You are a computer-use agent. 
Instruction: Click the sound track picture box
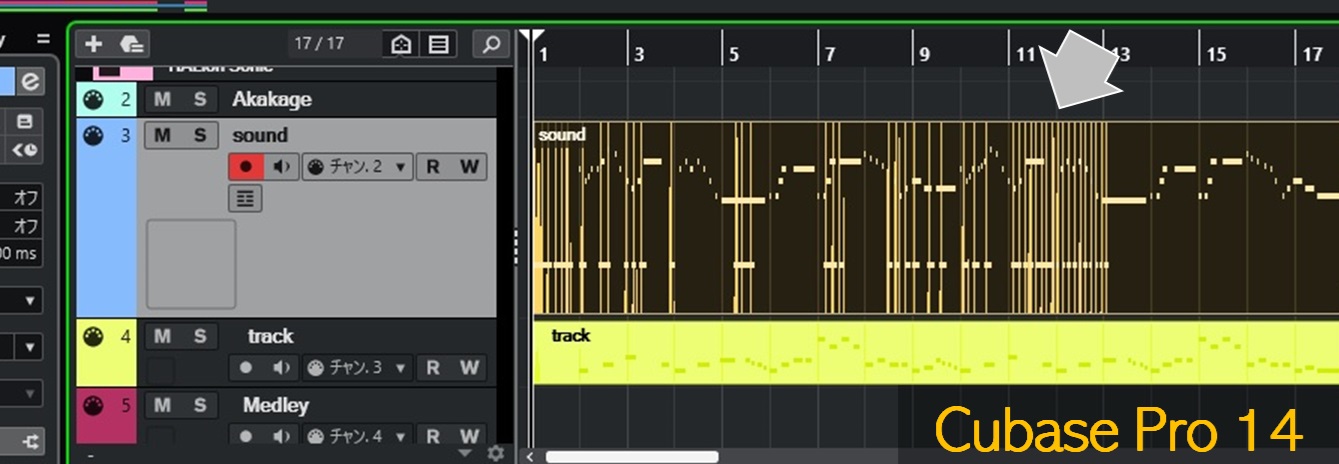[x=191, y=264]
